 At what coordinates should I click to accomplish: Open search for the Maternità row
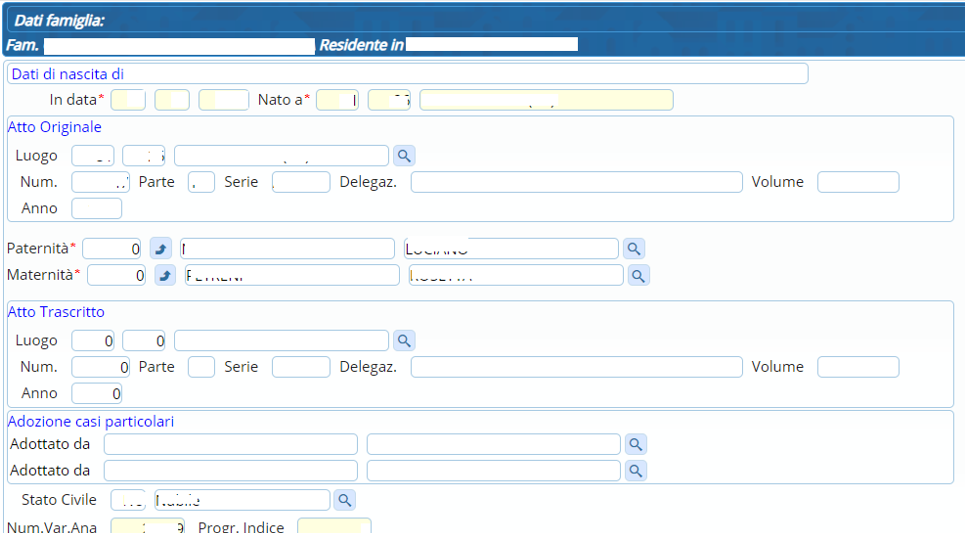pos(638,275)
